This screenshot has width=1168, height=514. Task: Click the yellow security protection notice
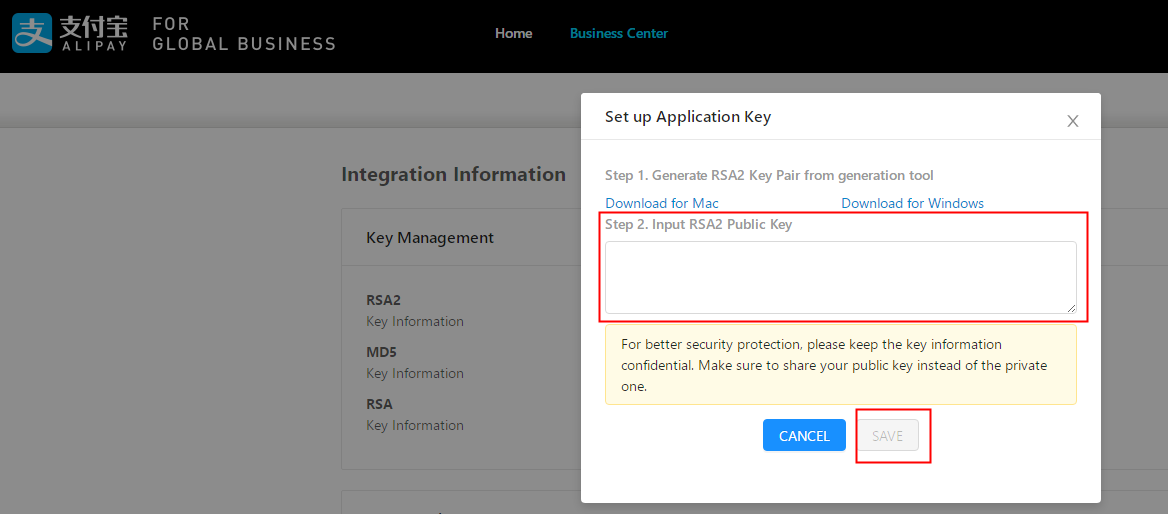coord(840,364)
